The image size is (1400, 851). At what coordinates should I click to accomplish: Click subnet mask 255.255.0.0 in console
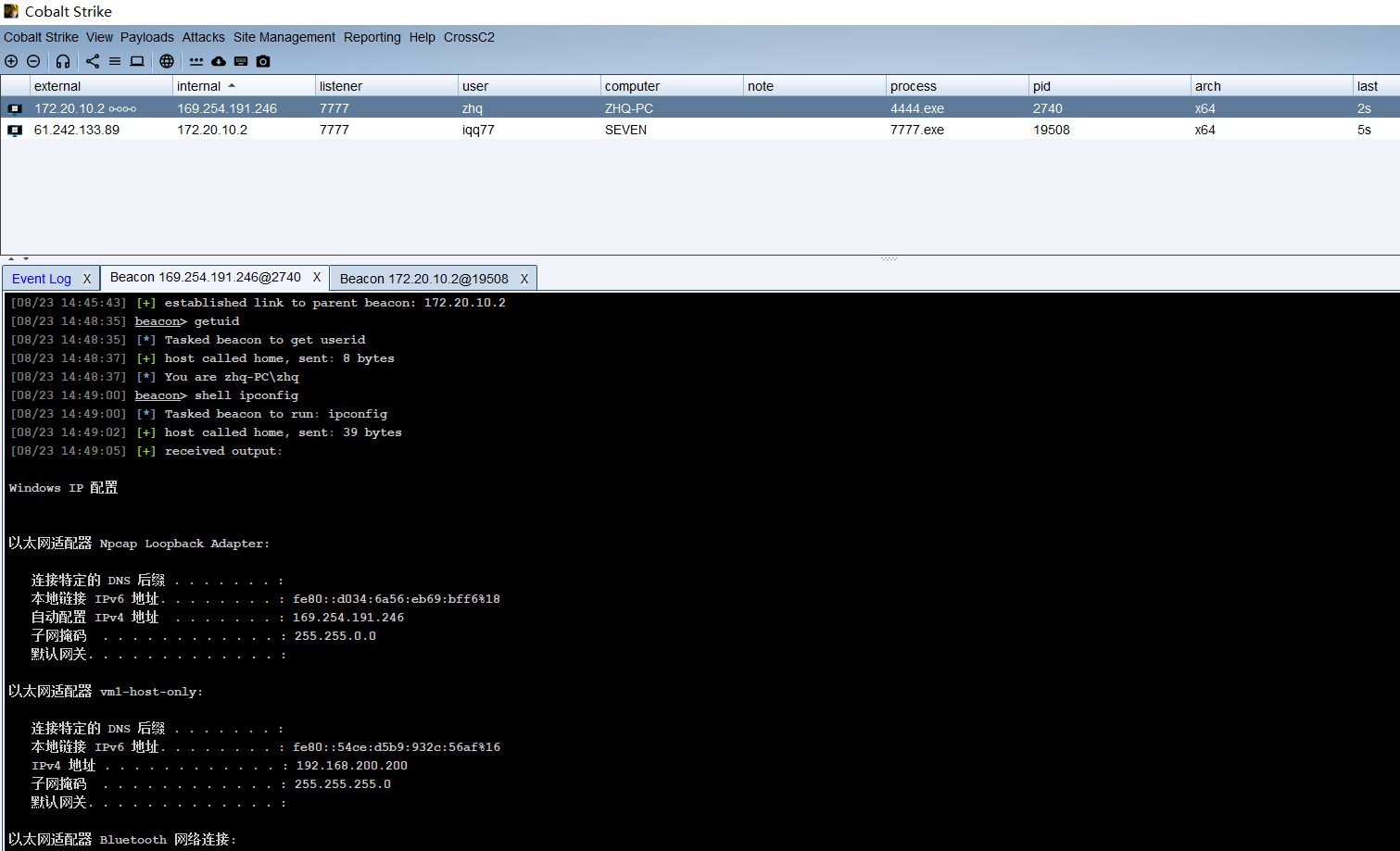click(x=335, y=636)
